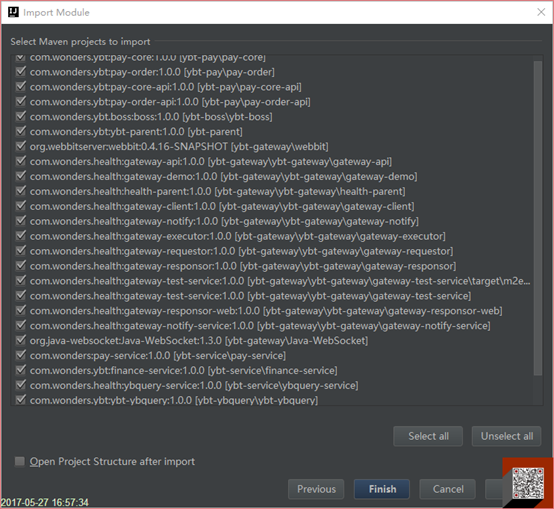
Task: Select row com.wonders.health:gateway-notify-service:1.0.0
Action: click(273, 325)
